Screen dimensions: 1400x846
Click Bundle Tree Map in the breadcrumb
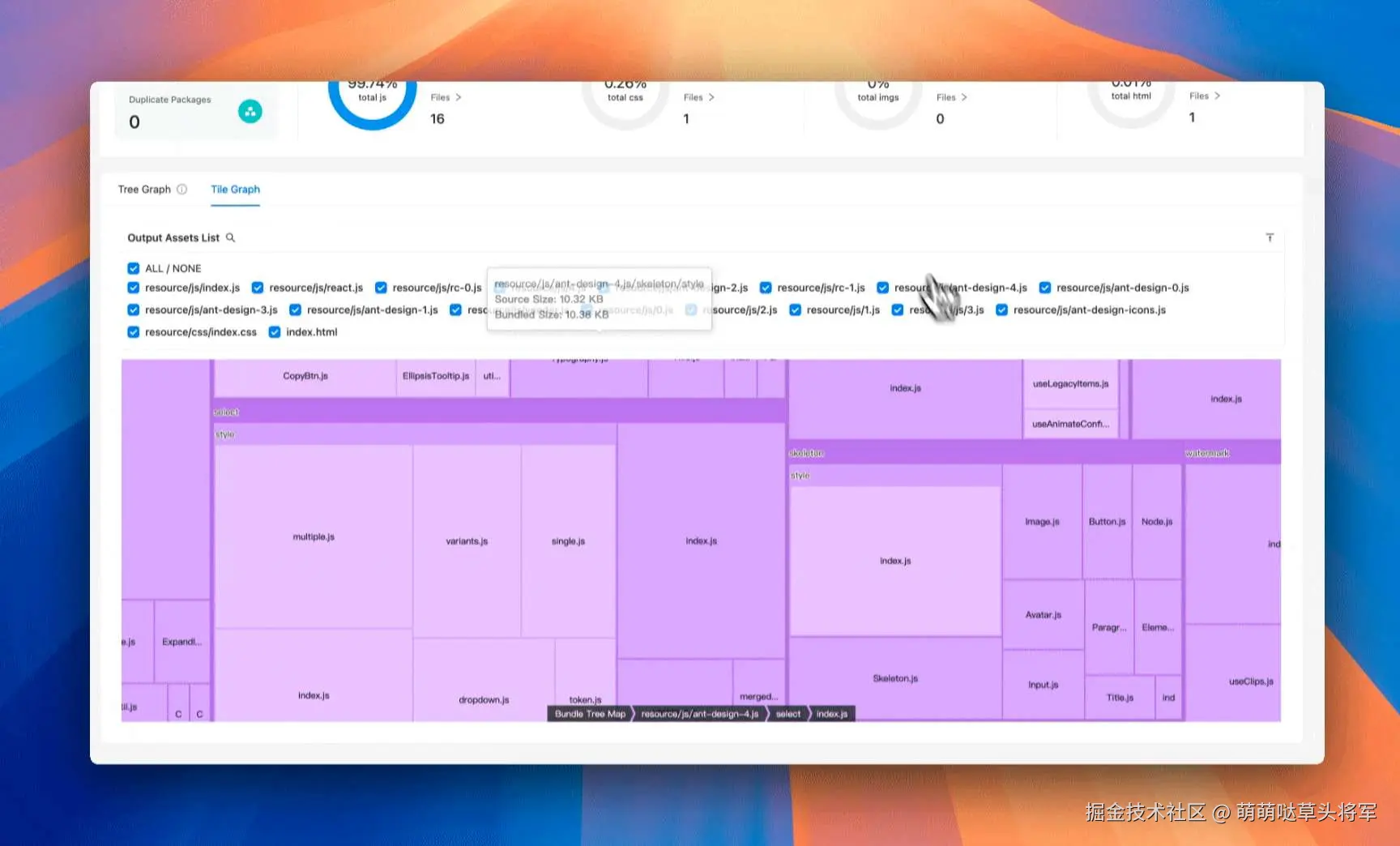coord(589,714)
